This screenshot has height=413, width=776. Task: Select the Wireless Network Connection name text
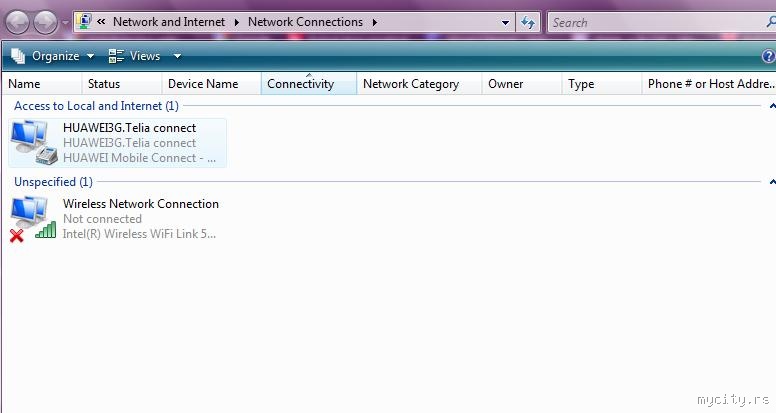pos(141,204)
